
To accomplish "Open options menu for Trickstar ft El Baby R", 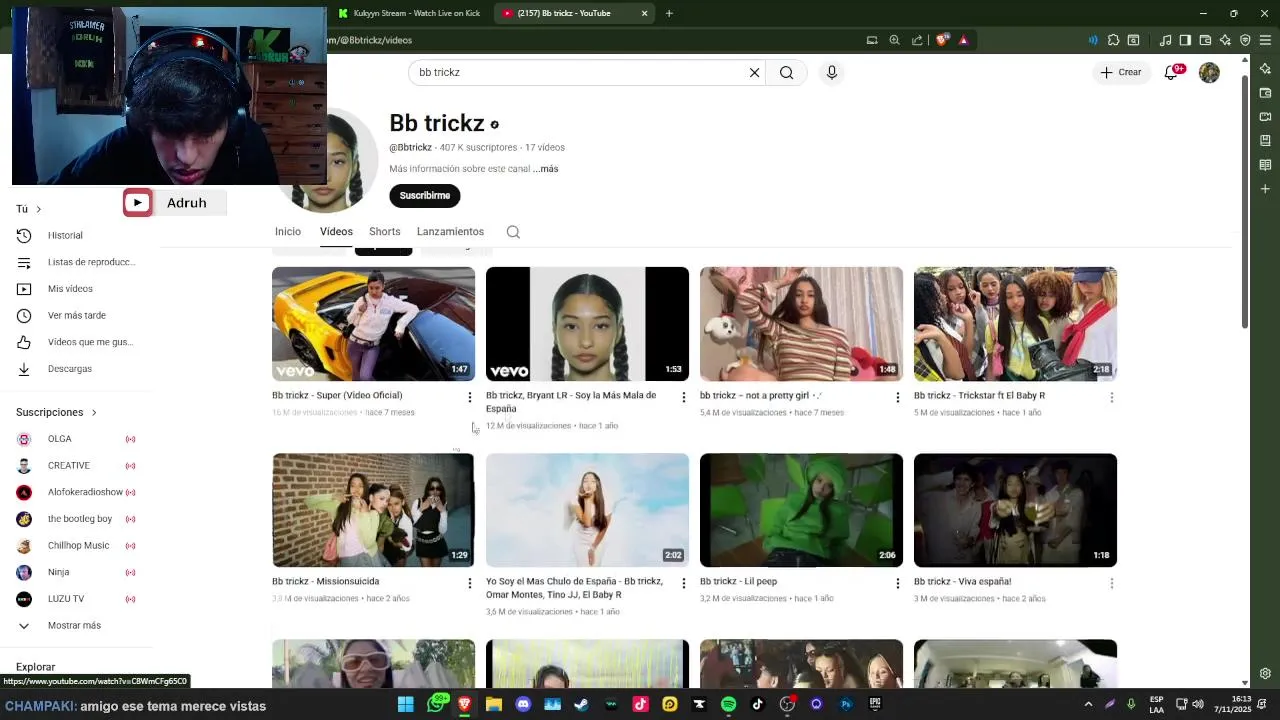I will [1112, 397].
